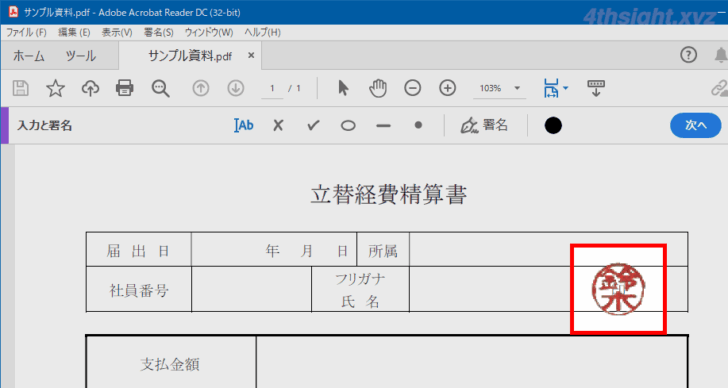Click the フリガナ label text
Screen dimensions: 728x388
pyautogui.click(x=360, y=279)
